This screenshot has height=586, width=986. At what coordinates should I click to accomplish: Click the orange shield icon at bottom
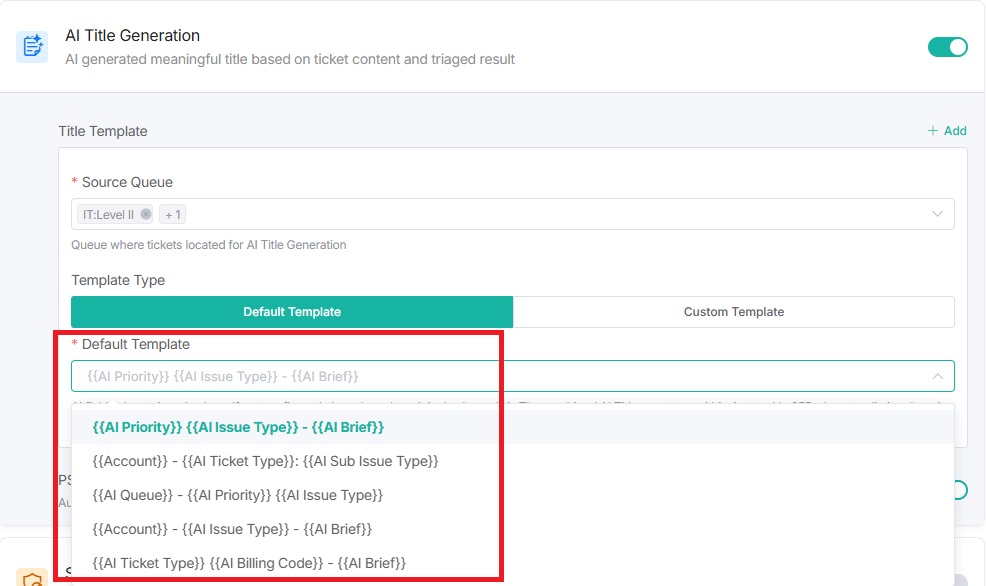(x=32, y=578)
